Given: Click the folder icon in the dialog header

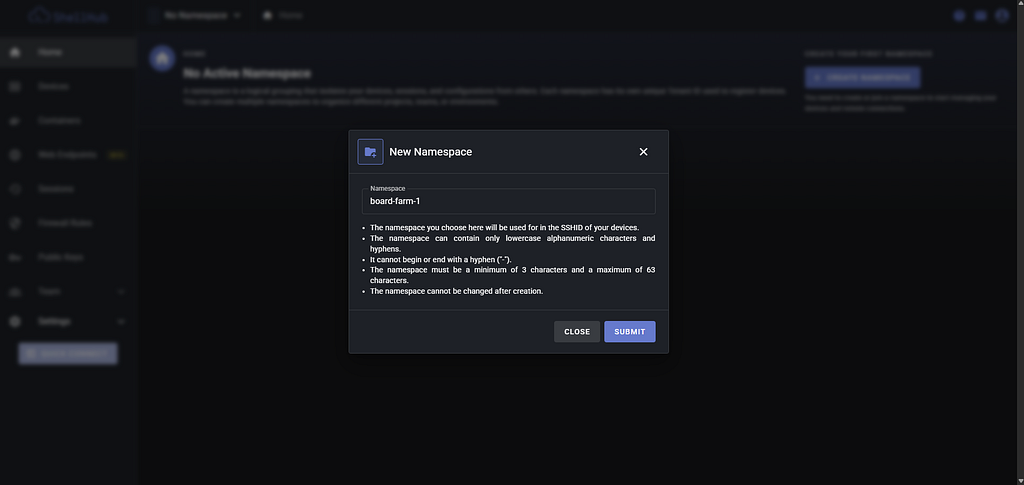Looking at the screenshot, I should [370, 151].
